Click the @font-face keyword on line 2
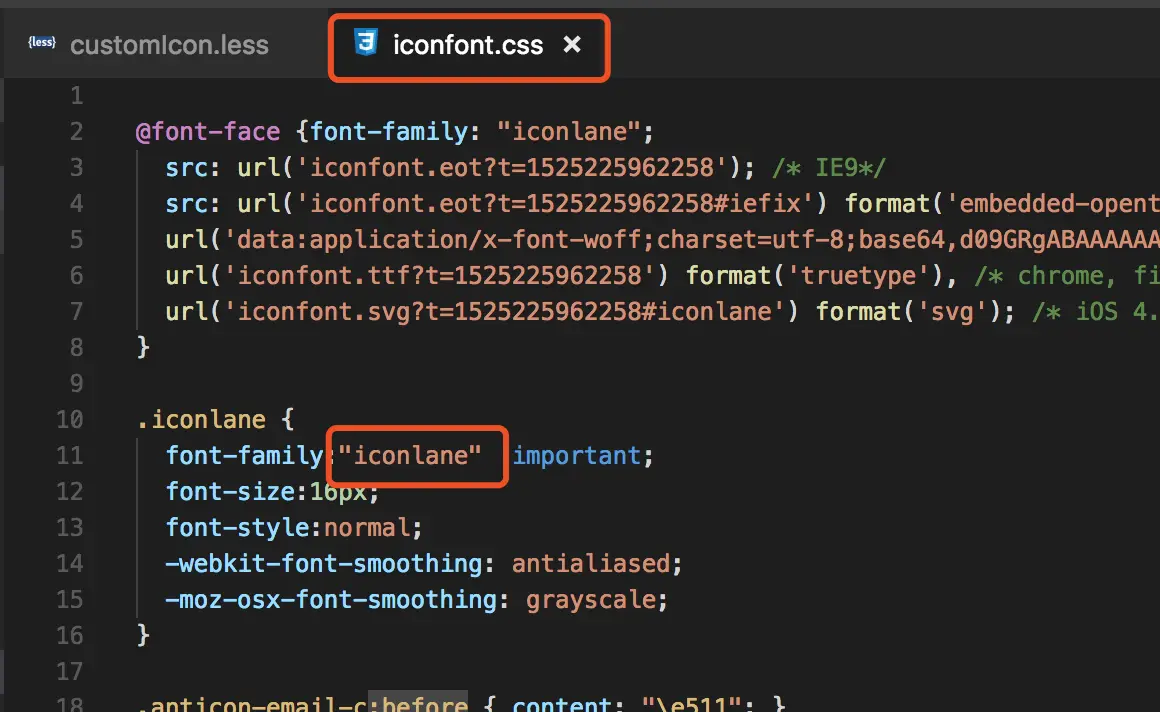Image resolution: width=1160 pixels, height=712 pixels. click(x=208, y=132)
